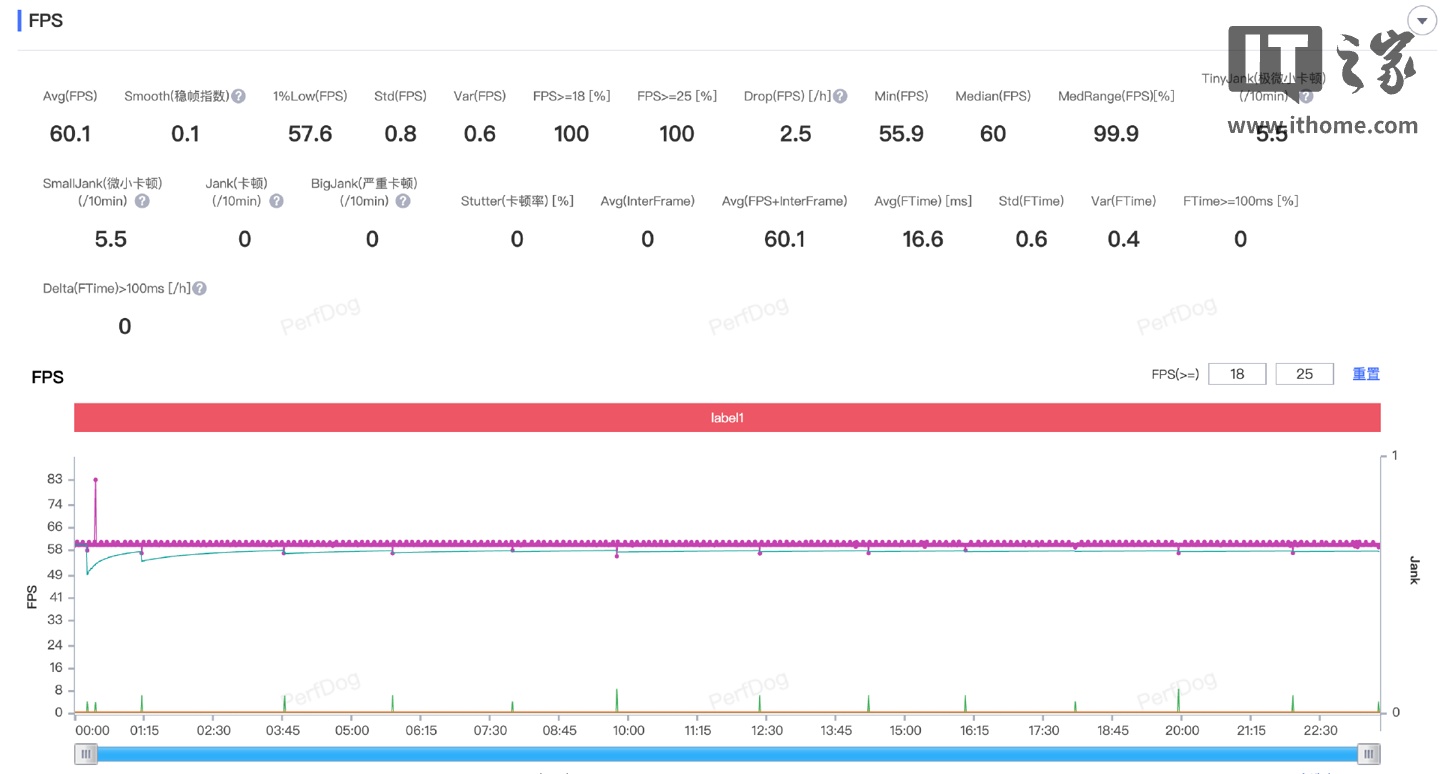Click the TinyJank(极微小卡顿) question mark icon
The width and height of the screenshot is (1440, 774).
click(1306, 97)
